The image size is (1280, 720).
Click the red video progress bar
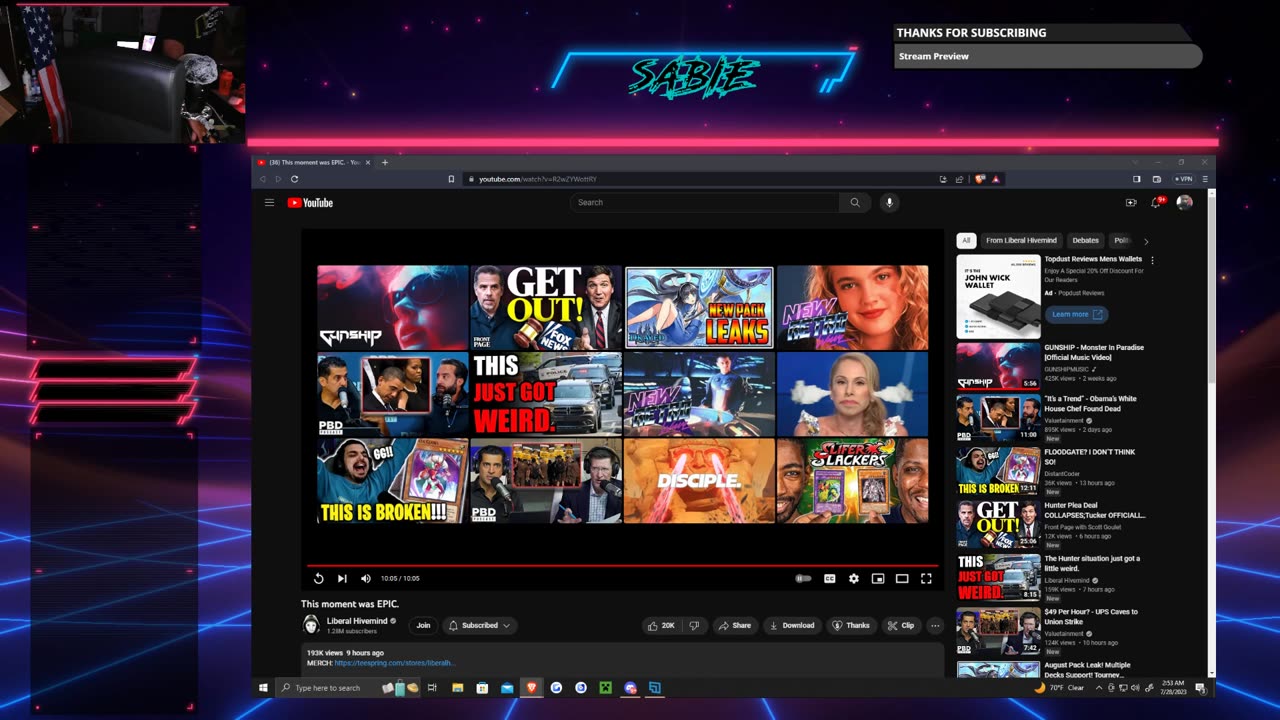[x=622, y=566]
